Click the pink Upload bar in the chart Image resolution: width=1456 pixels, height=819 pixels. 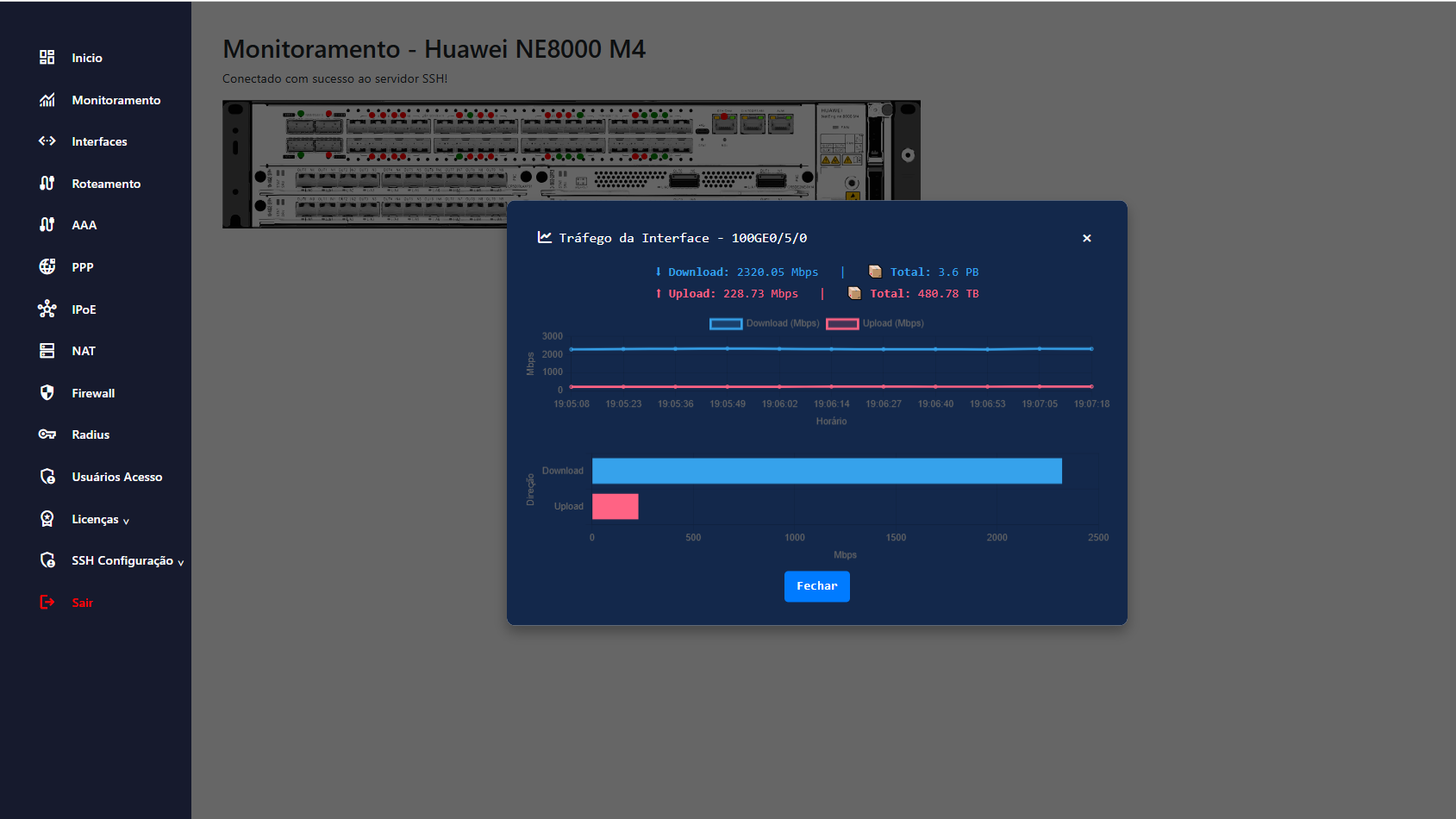(x=616, y=506)
